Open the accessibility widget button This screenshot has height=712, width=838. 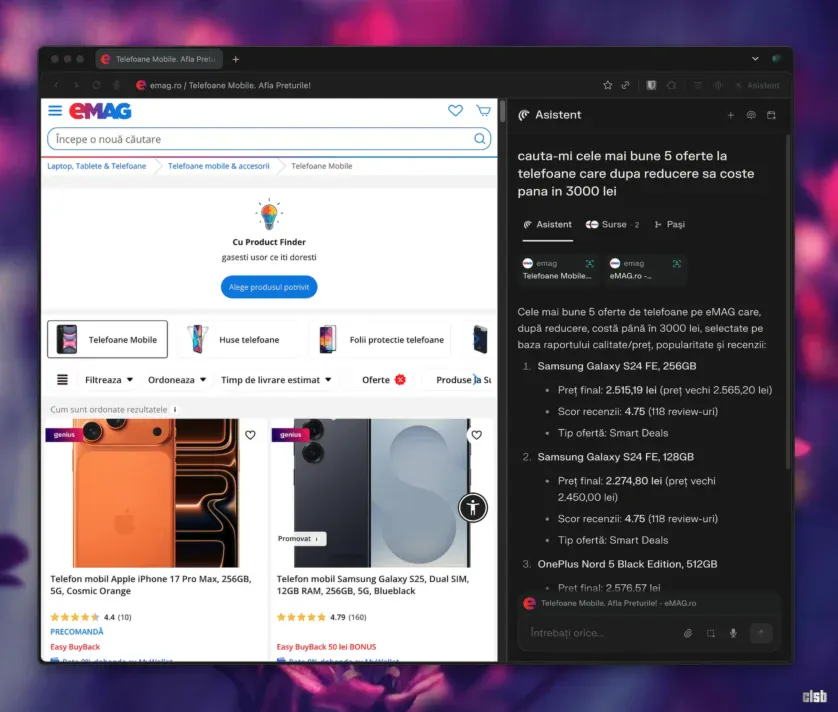[473, 507]
